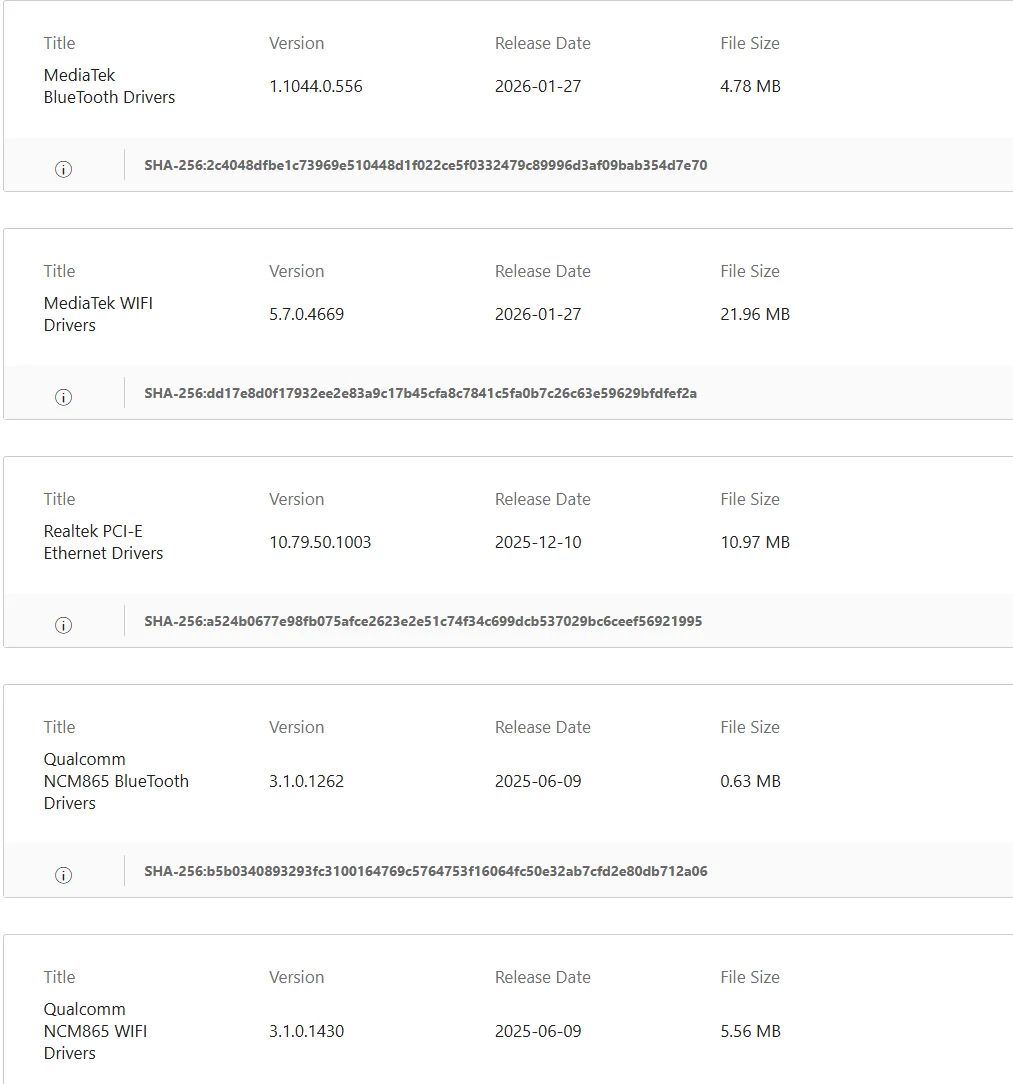Click MediaTek BlueTooth Drivers title
Screen dimensions: 1013x1084
tap(109, 86)
